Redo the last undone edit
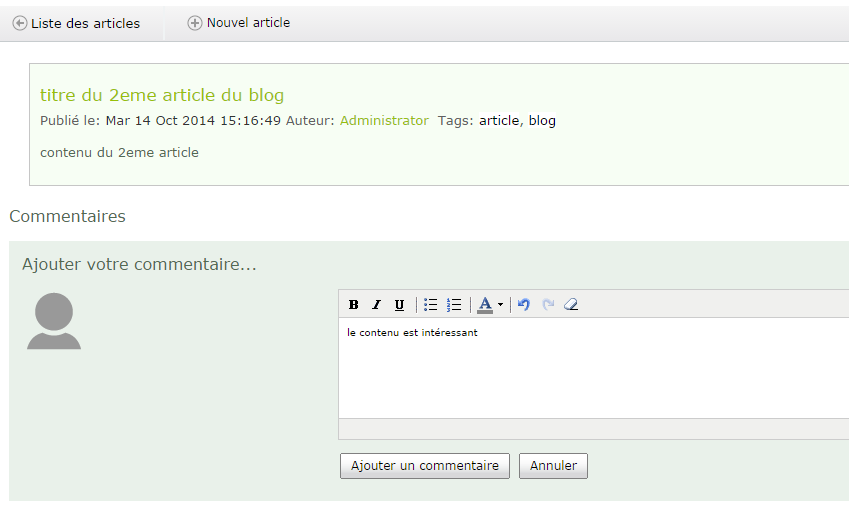Image resolution: width=849 pixels, height=510 pixels. (548, 305)
